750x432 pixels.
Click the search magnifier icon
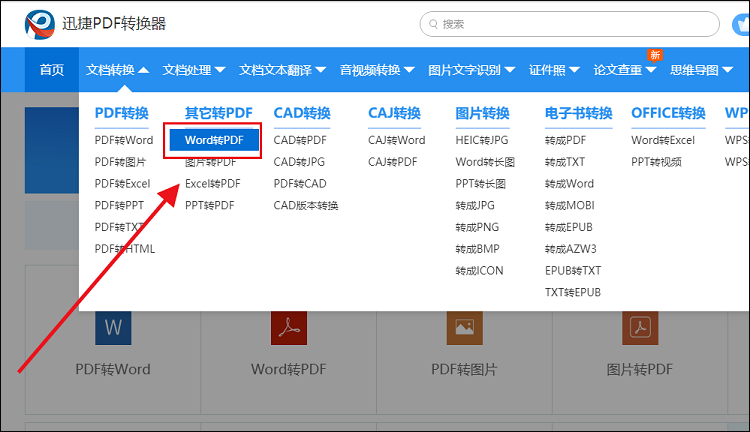[432, 24]
